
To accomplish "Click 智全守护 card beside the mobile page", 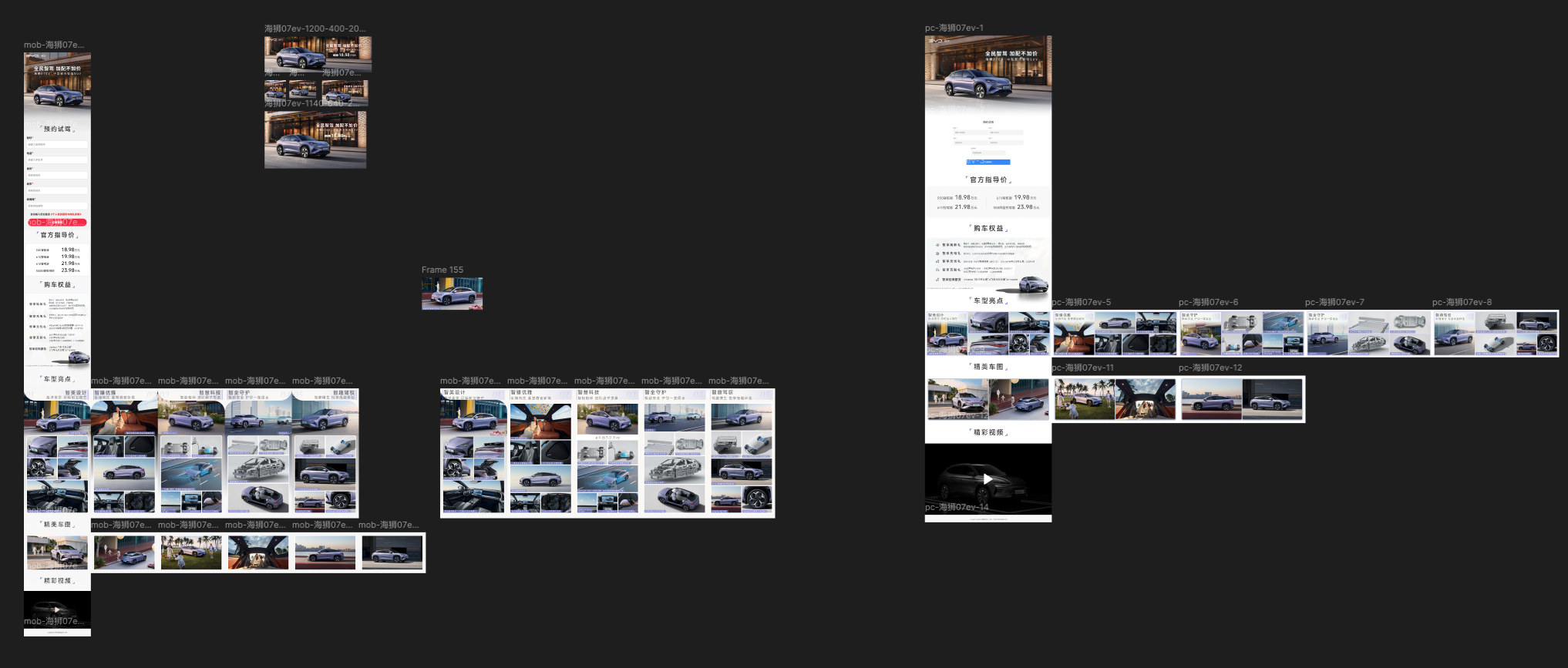I will 258,452.
